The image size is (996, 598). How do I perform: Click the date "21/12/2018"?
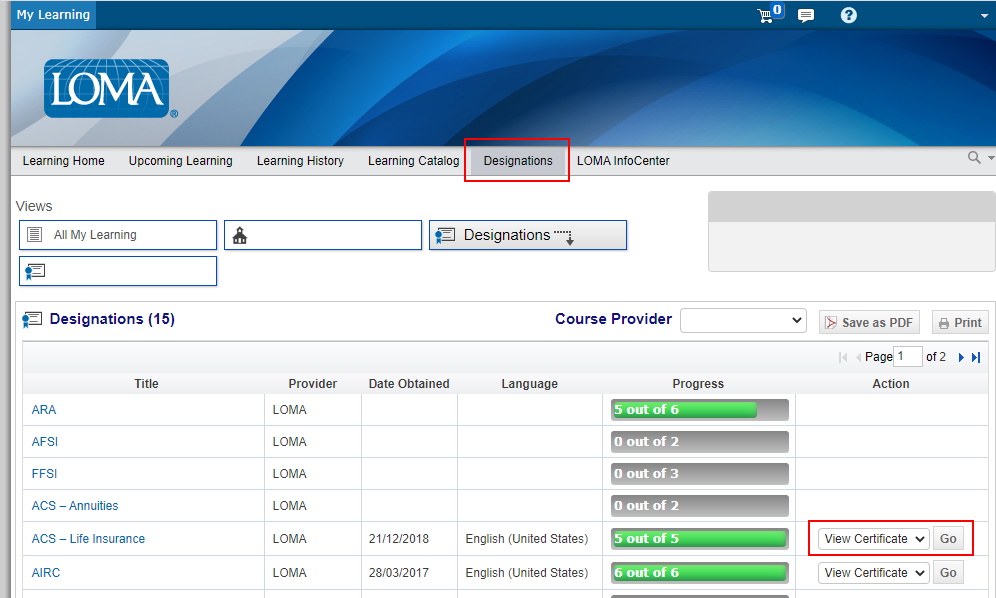[x=399, y=539]
